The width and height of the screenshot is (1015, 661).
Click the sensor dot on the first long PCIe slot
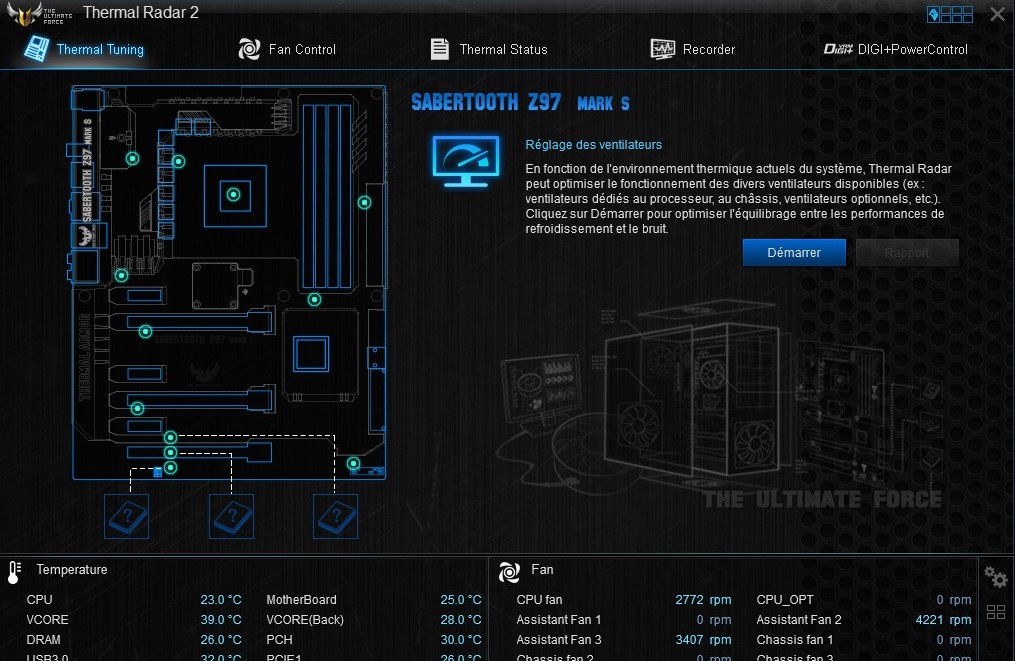(x=146, y=331)
